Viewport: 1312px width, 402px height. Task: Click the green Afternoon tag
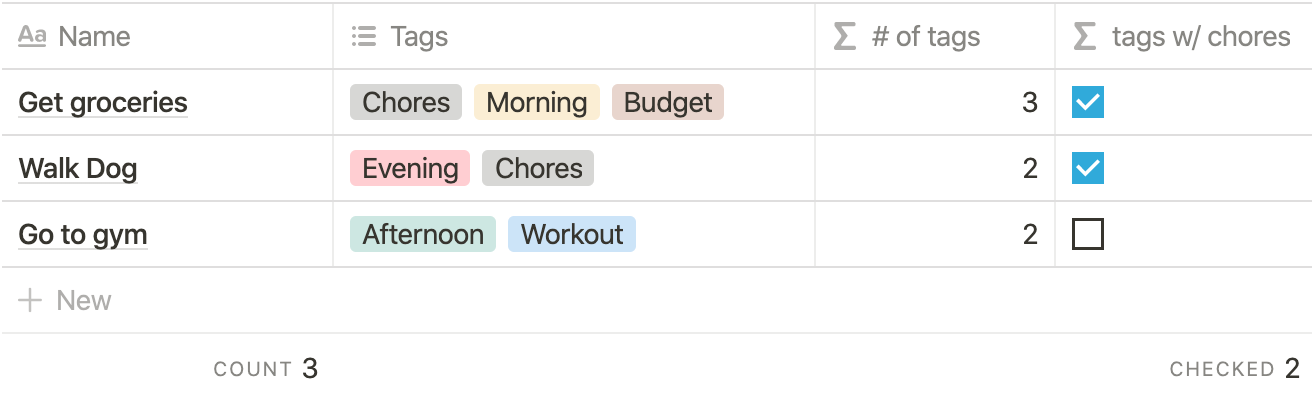pos(423,234)
